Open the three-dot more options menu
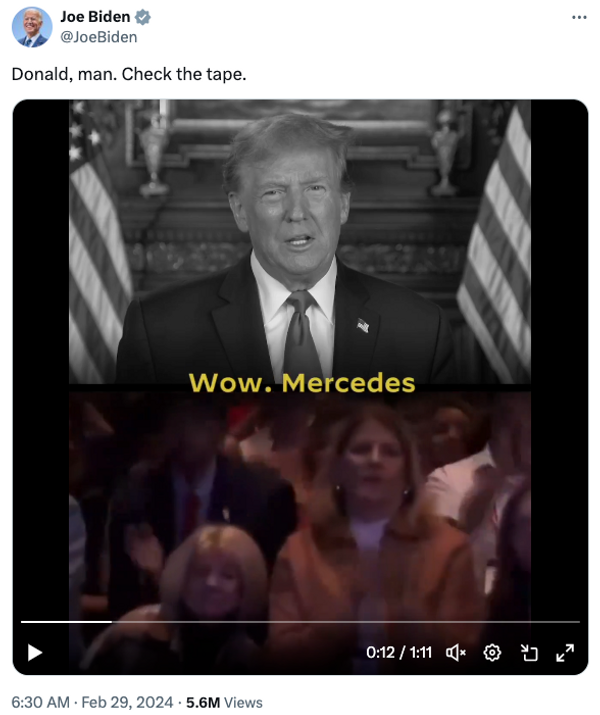The height and width of the screenshot is (715, 600). point(579,17)
